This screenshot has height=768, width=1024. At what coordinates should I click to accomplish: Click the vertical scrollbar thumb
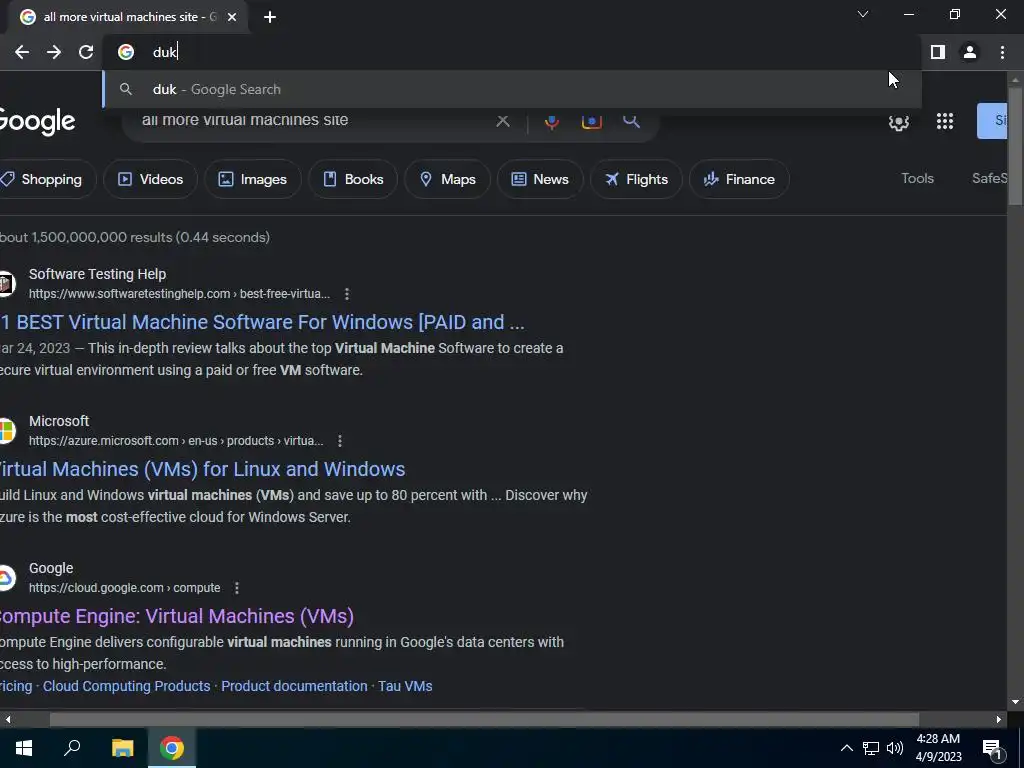point(1015,146)
